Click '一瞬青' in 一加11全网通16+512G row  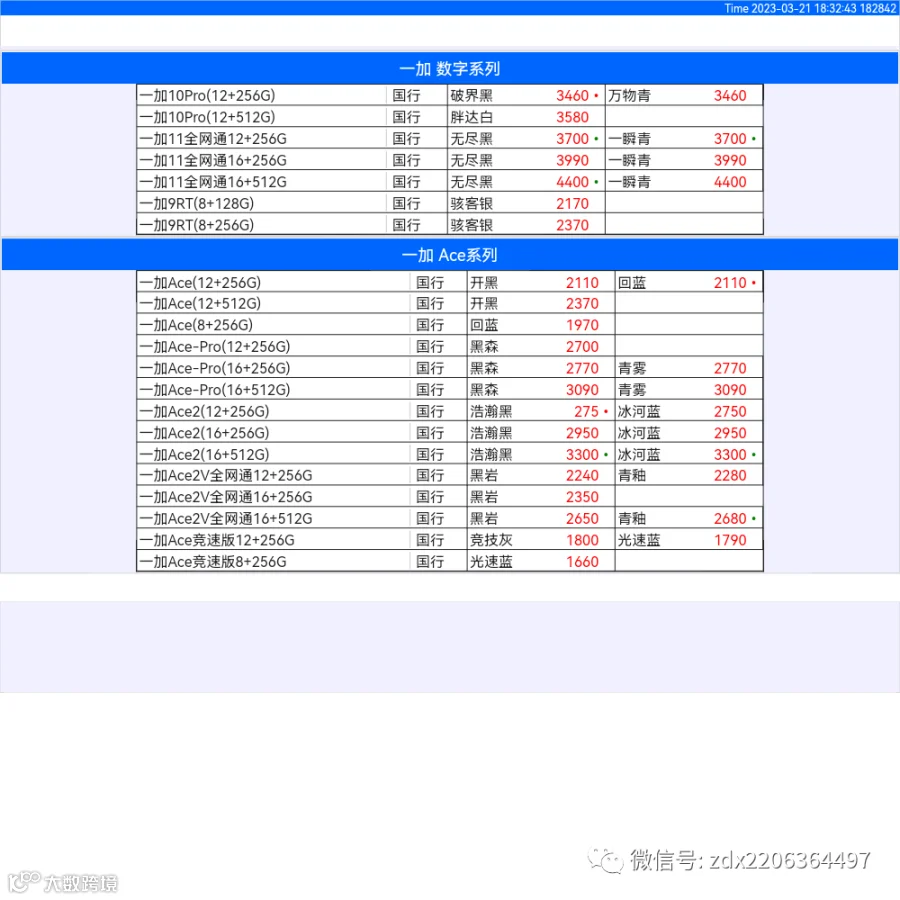pos(630,182)
